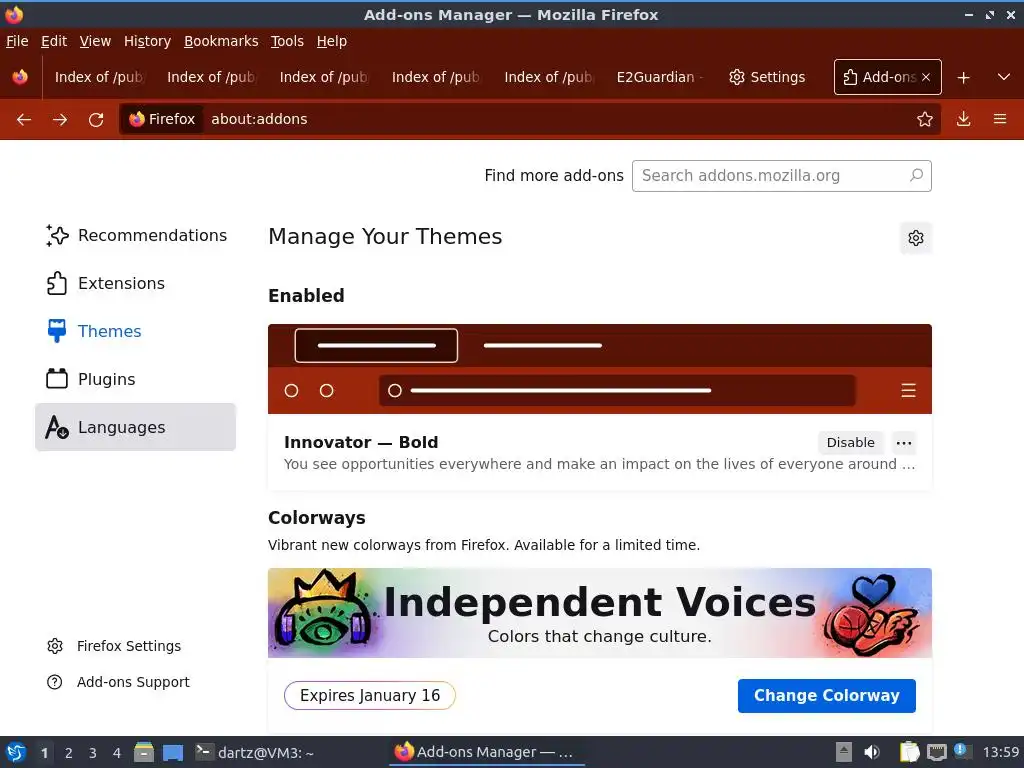Go forward using the forward arrow
Image resolution: width=1024 pixels, height=768 pixels.
click(x=60, y=120)
